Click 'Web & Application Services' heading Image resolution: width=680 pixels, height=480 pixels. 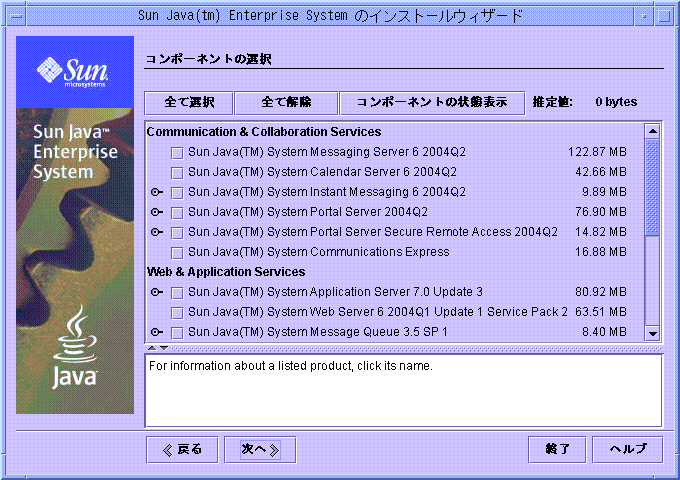(x=226, y=271)
